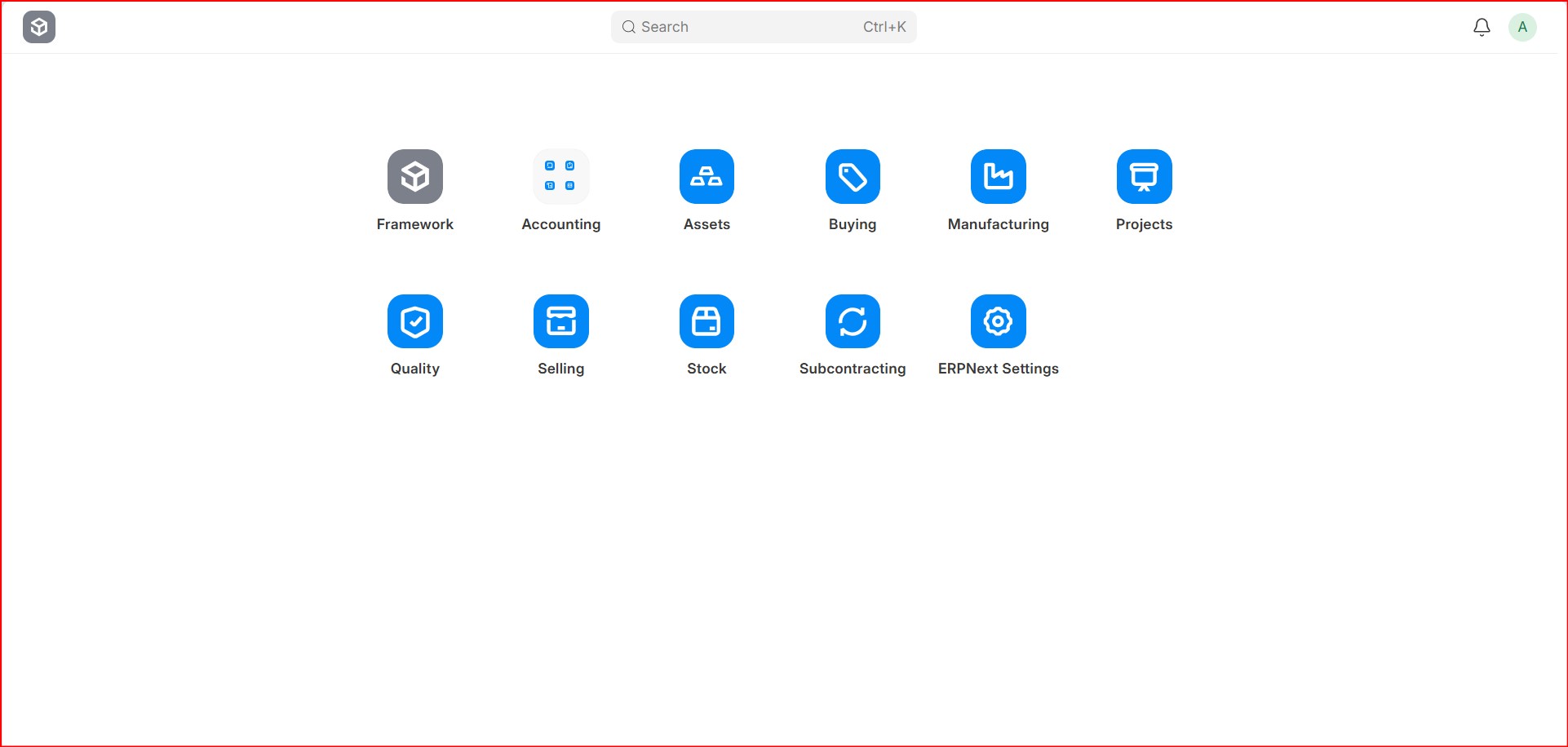Open the Manufacturing factory icon
The image size is (1568, 747).
click(x=998, y=176)
